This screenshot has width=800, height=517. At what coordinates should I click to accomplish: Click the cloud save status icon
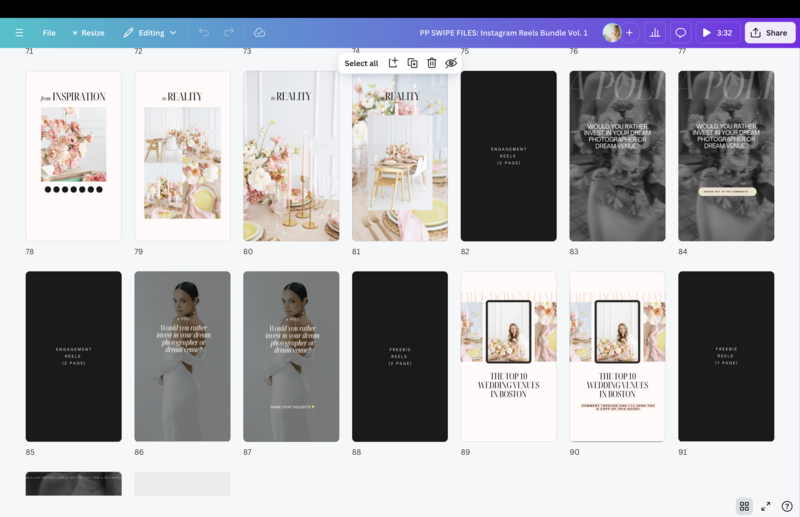[259, 33]
